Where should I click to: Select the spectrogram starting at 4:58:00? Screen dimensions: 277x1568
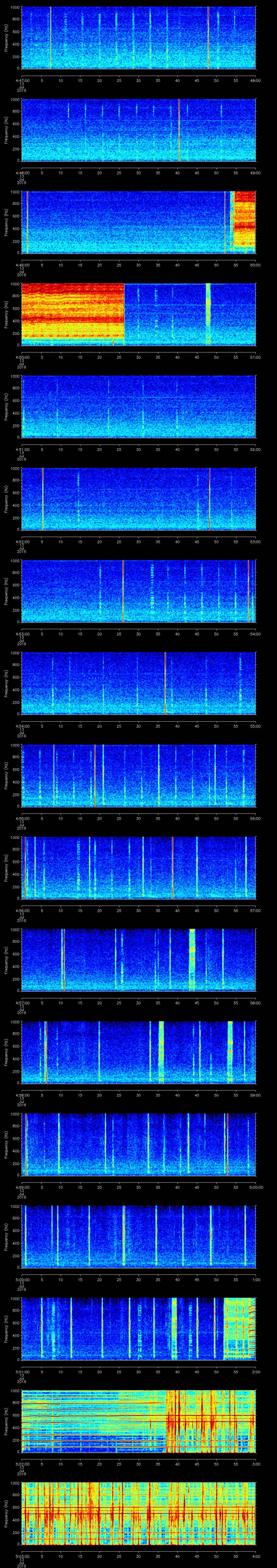139,1052
